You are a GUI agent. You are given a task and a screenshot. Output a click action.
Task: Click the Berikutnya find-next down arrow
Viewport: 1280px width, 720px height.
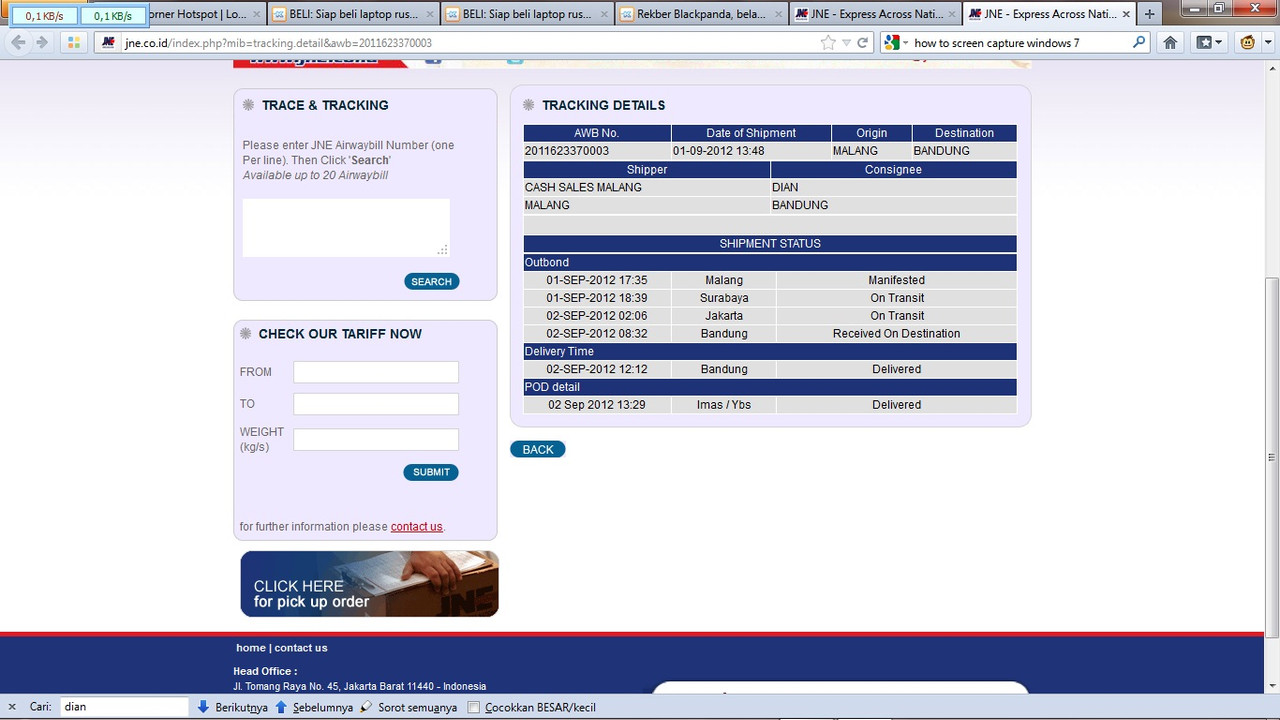pos(204,707)
